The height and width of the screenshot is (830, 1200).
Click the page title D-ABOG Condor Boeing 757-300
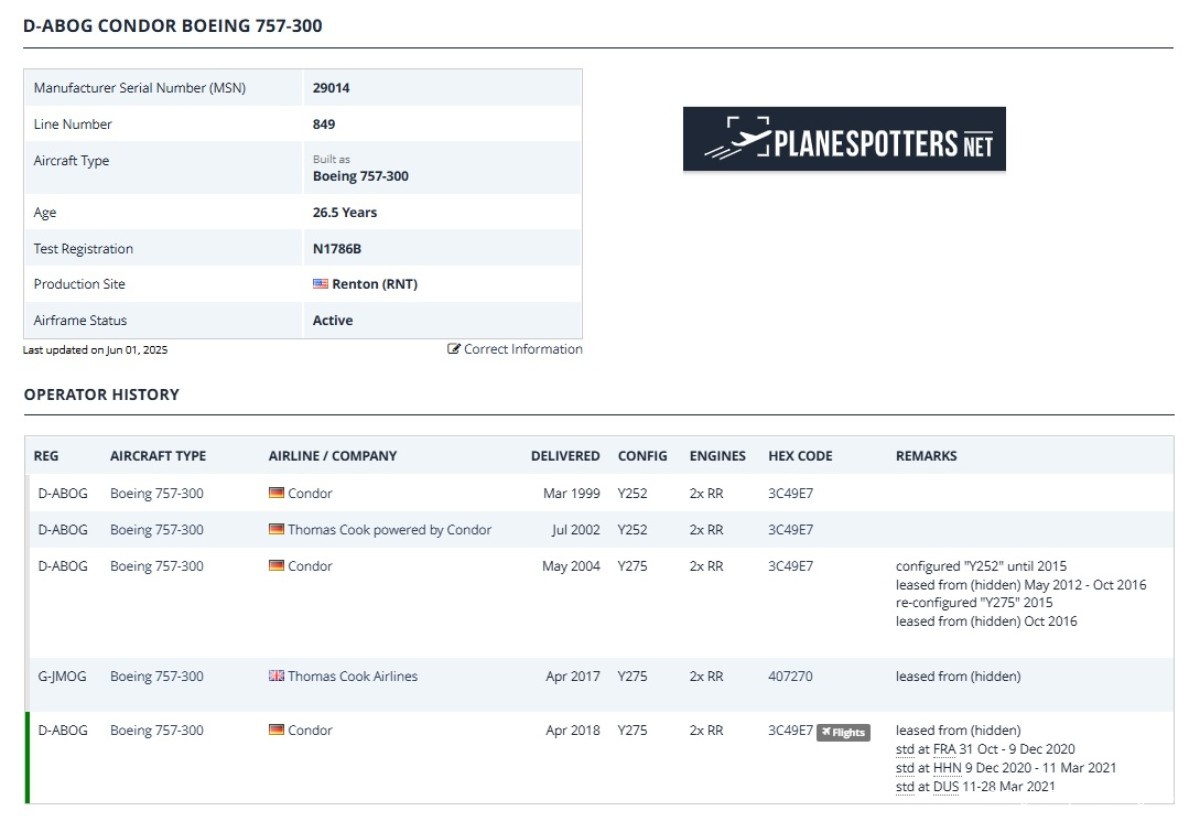173,26
